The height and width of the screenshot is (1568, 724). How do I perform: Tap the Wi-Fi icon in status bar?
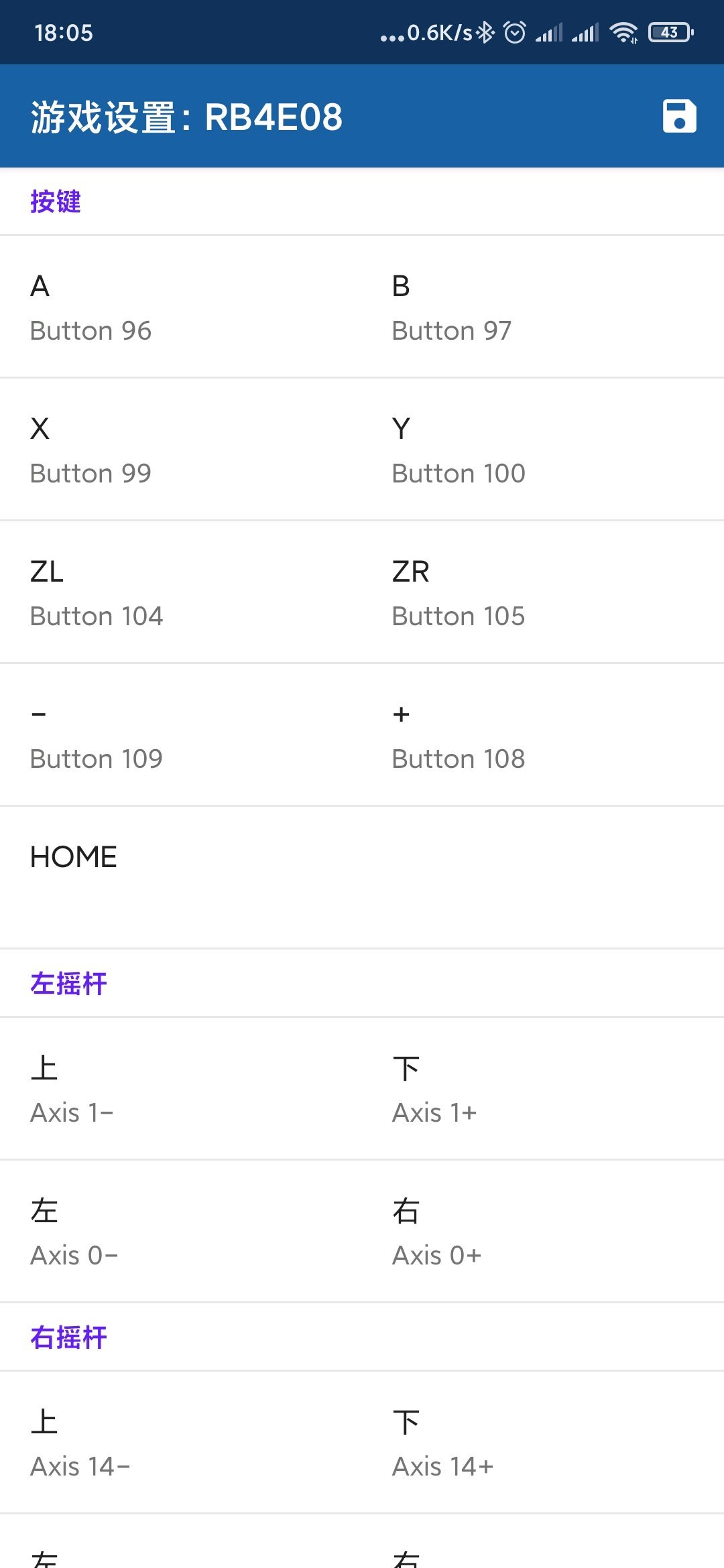pos(623,32)
